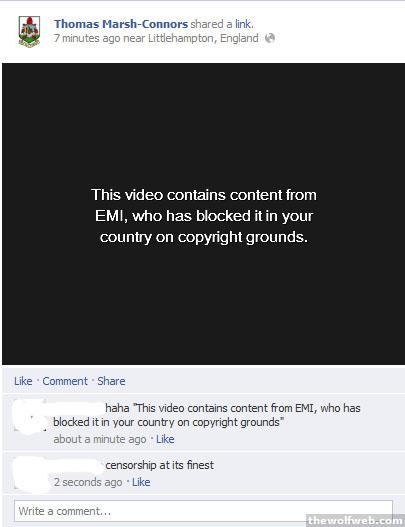The image size is (405, 527).
Task: Click the second commenter's blurred avatar
Action: click(31, 474)
